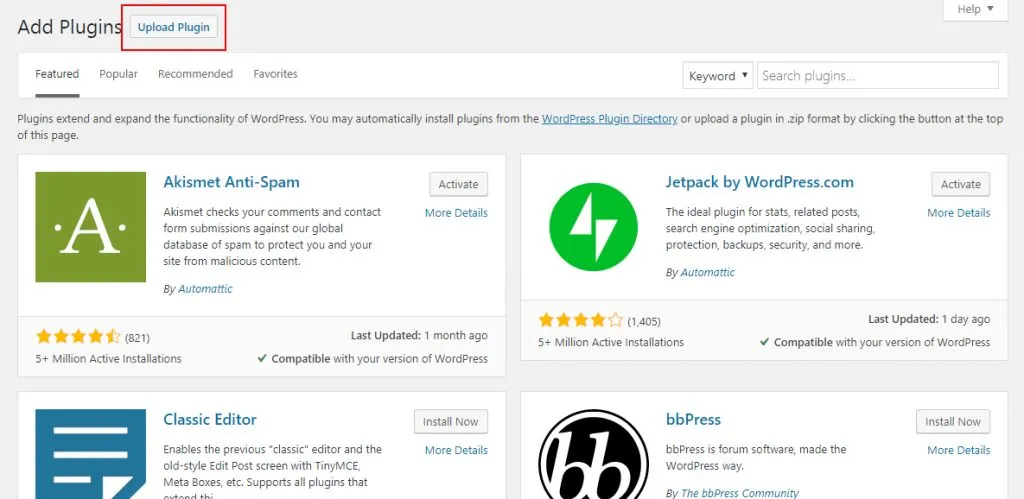
Task: Click the Classic Editor plugin icon
Action: pyautogui.click(x=91, y=454)
